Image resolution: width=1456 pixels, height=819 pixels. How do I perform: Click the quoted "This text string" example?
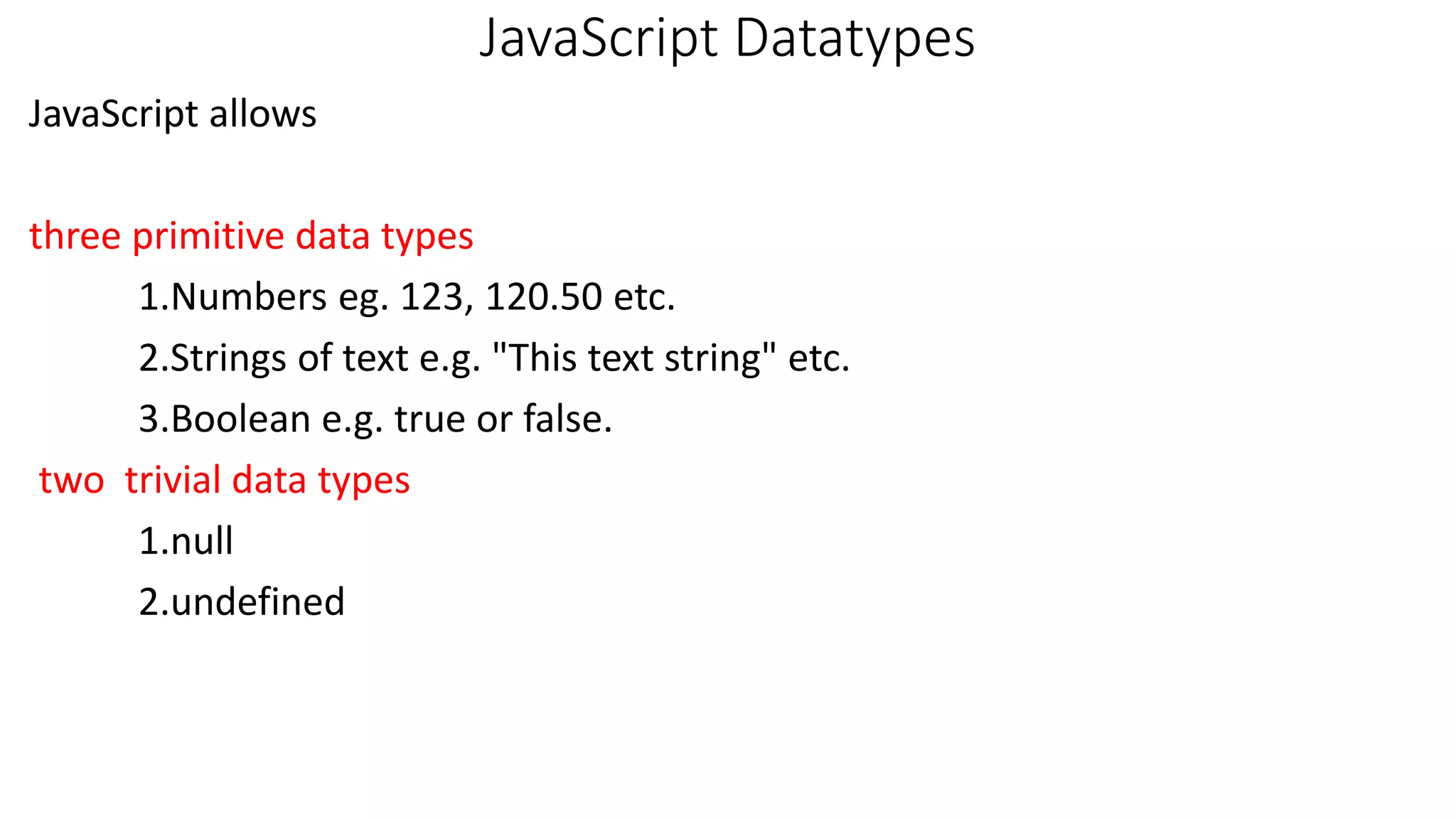tap(633, 357)
